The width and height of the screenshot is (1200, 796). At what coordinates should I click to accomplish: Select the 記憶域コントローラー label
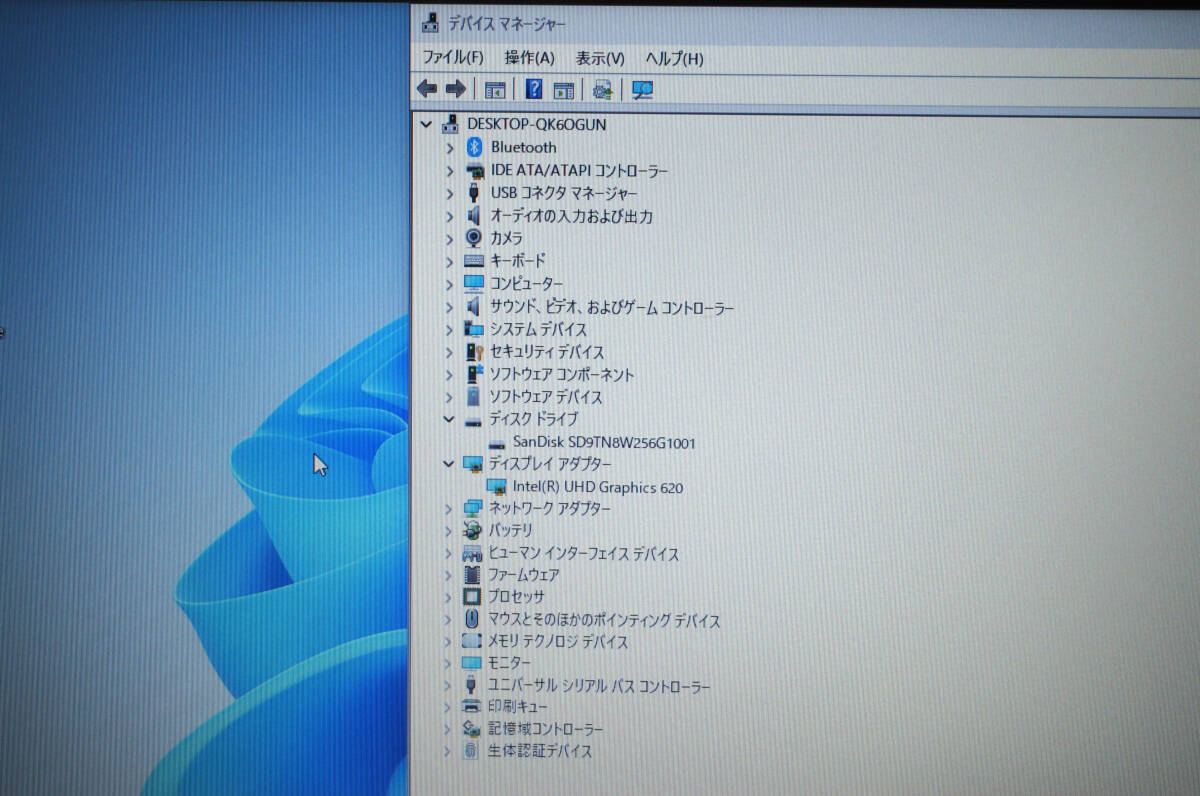(545, 728)
